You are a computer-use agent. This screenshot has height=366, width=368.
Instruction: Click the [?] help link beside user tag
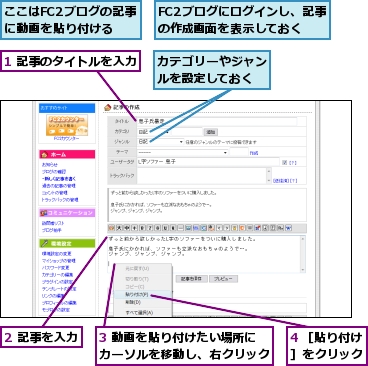[292, 163]
